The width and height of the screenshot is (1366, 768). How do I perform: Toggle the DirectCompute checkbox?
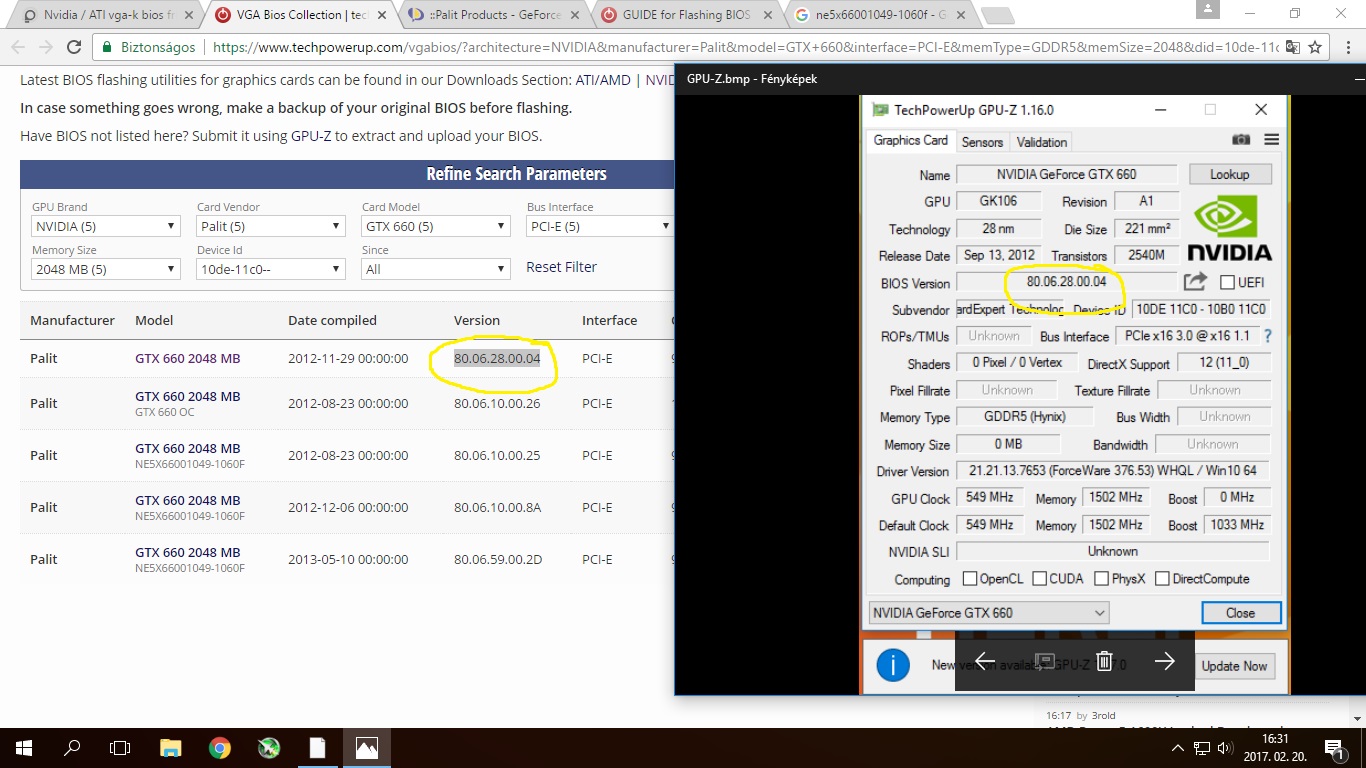[x=1162, y=578]
